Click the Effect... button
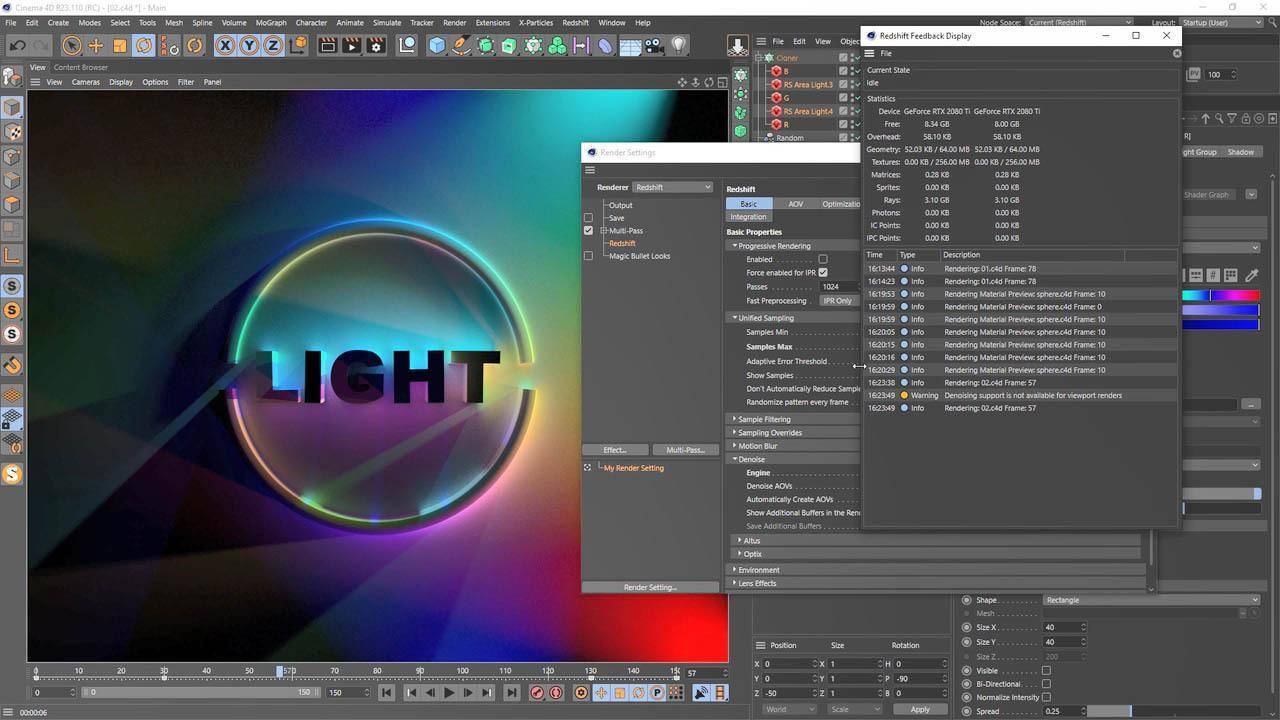Screen dimensions: 1280x720 point(615,450)
